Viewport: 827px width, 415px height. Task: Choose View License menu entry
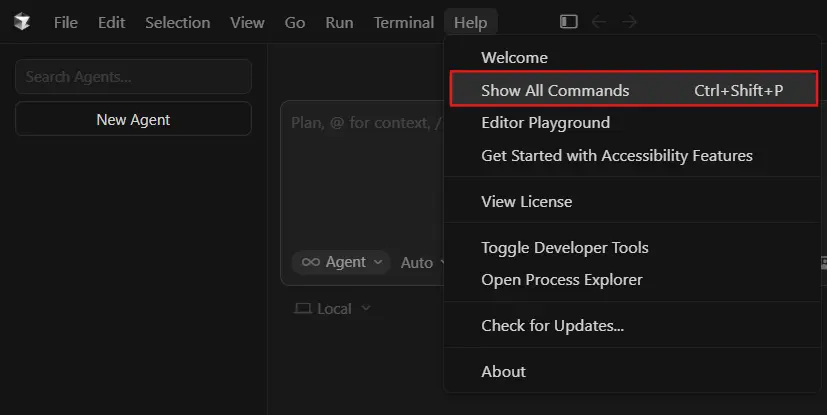click(x=526, y=202)
